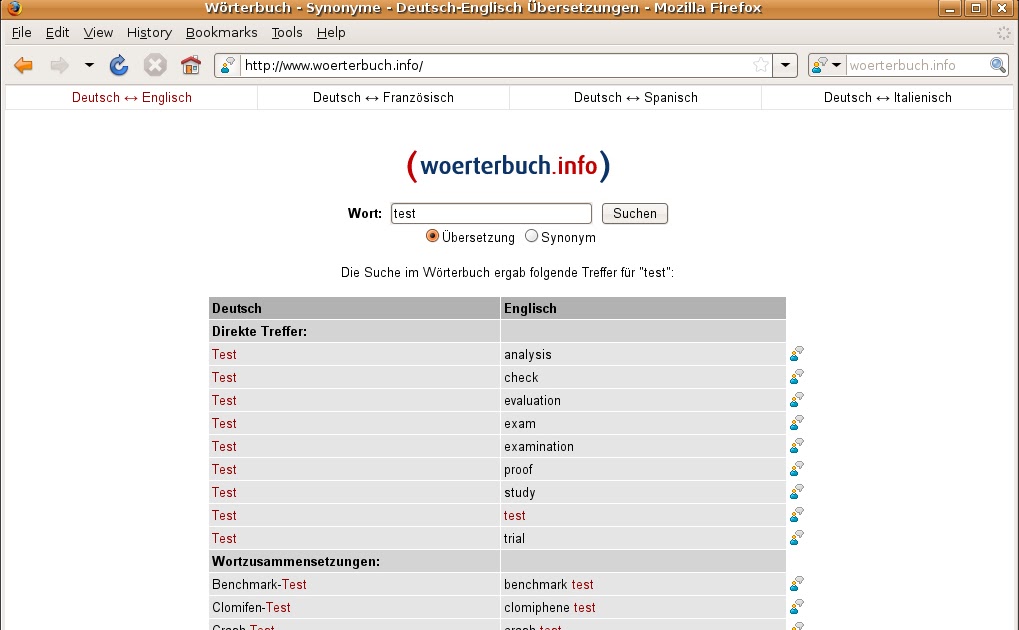Open the Edit menu
The image size is (1019, 630).
[x=57, y=33]
